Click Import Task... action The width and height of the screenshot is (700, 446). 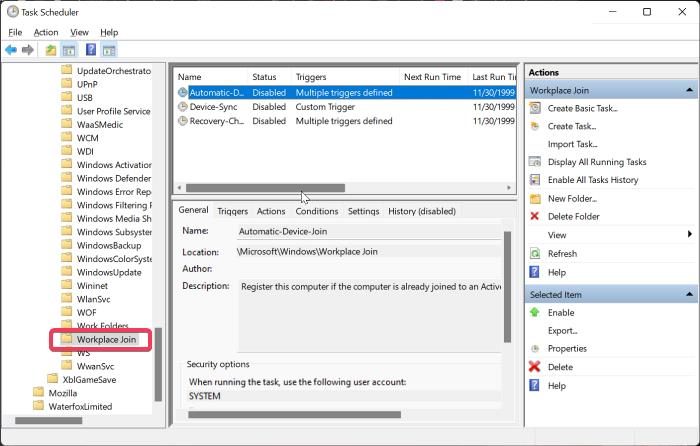(x=572, y=144)
